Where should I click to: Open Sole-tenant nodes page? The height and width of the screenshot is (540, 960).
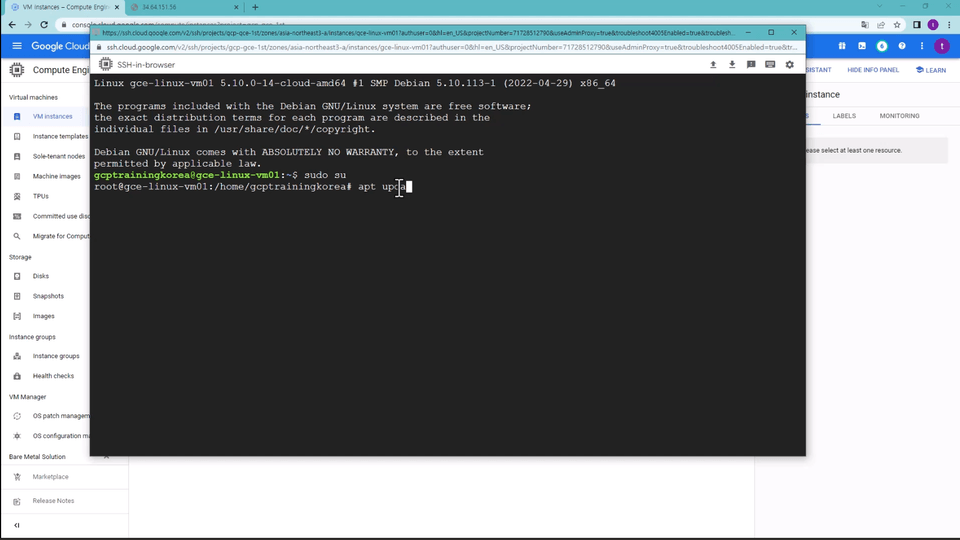[59, 156]
